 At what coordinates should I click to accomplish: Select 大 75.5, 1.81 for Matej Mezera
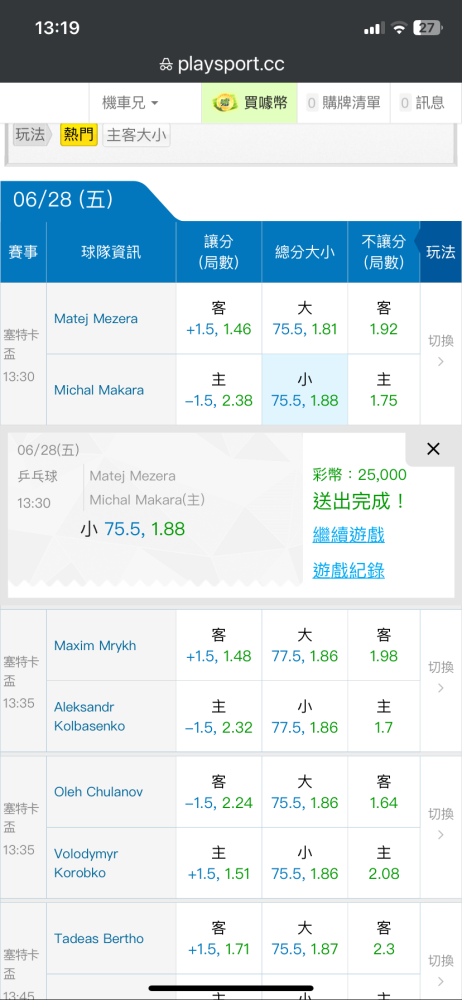(304, 319)
